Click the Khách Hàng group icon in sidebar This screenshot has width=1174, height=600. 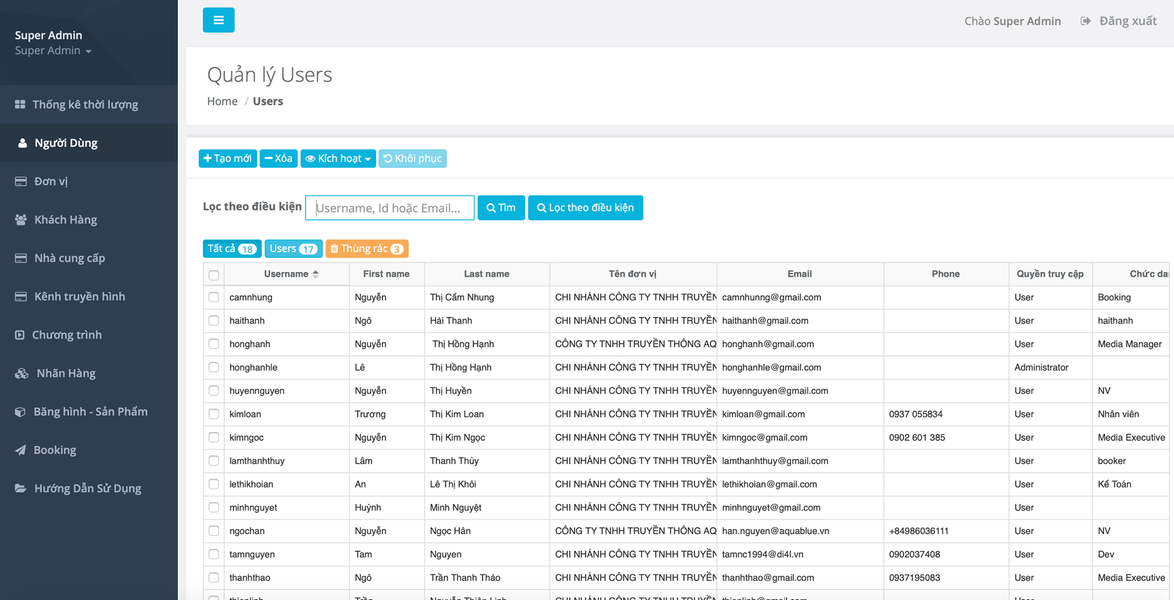21,220
